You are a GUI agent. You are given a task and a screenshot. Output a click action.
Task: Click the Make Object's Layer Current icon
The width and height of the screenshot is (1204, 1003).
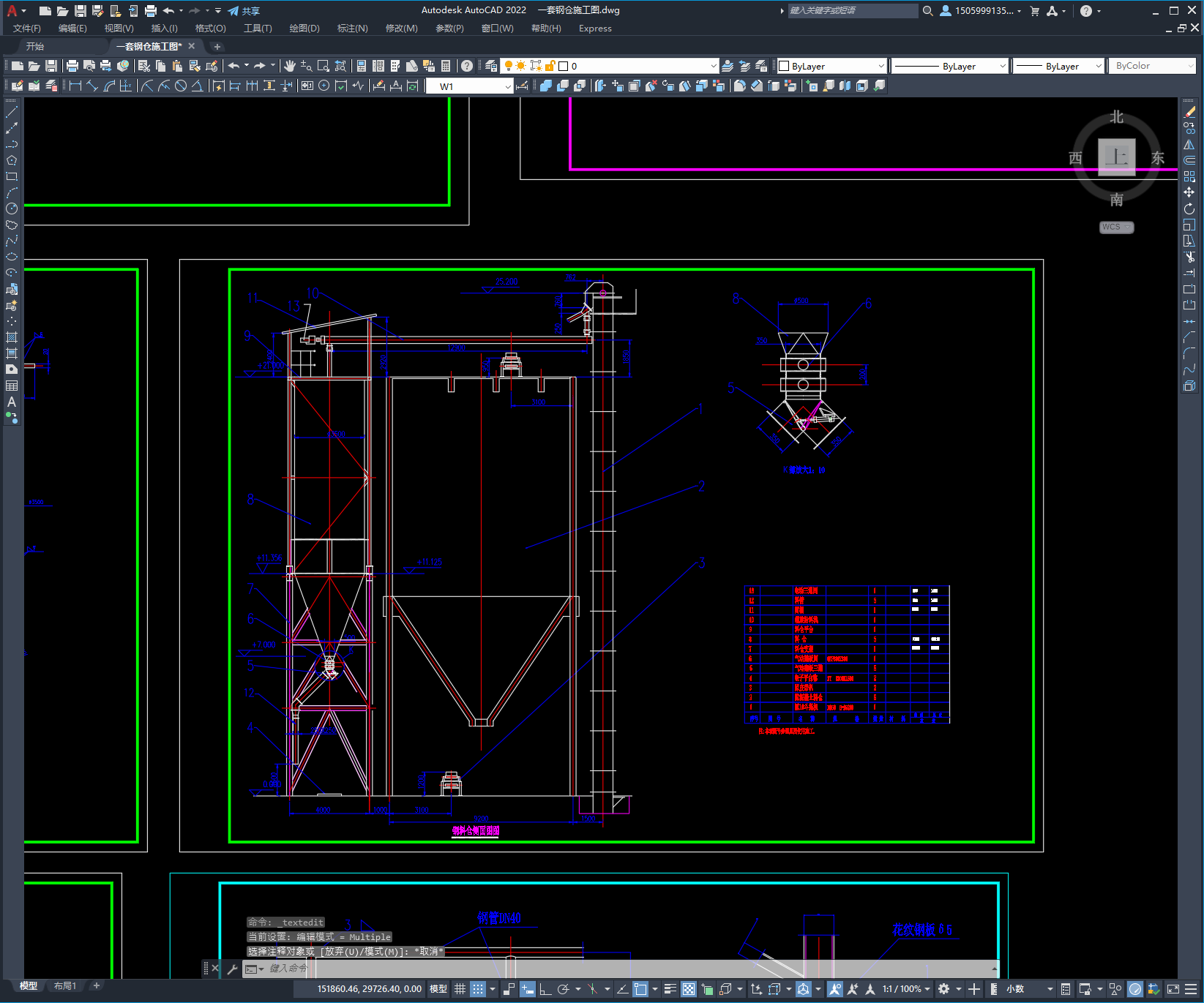(x=728, y=66)
